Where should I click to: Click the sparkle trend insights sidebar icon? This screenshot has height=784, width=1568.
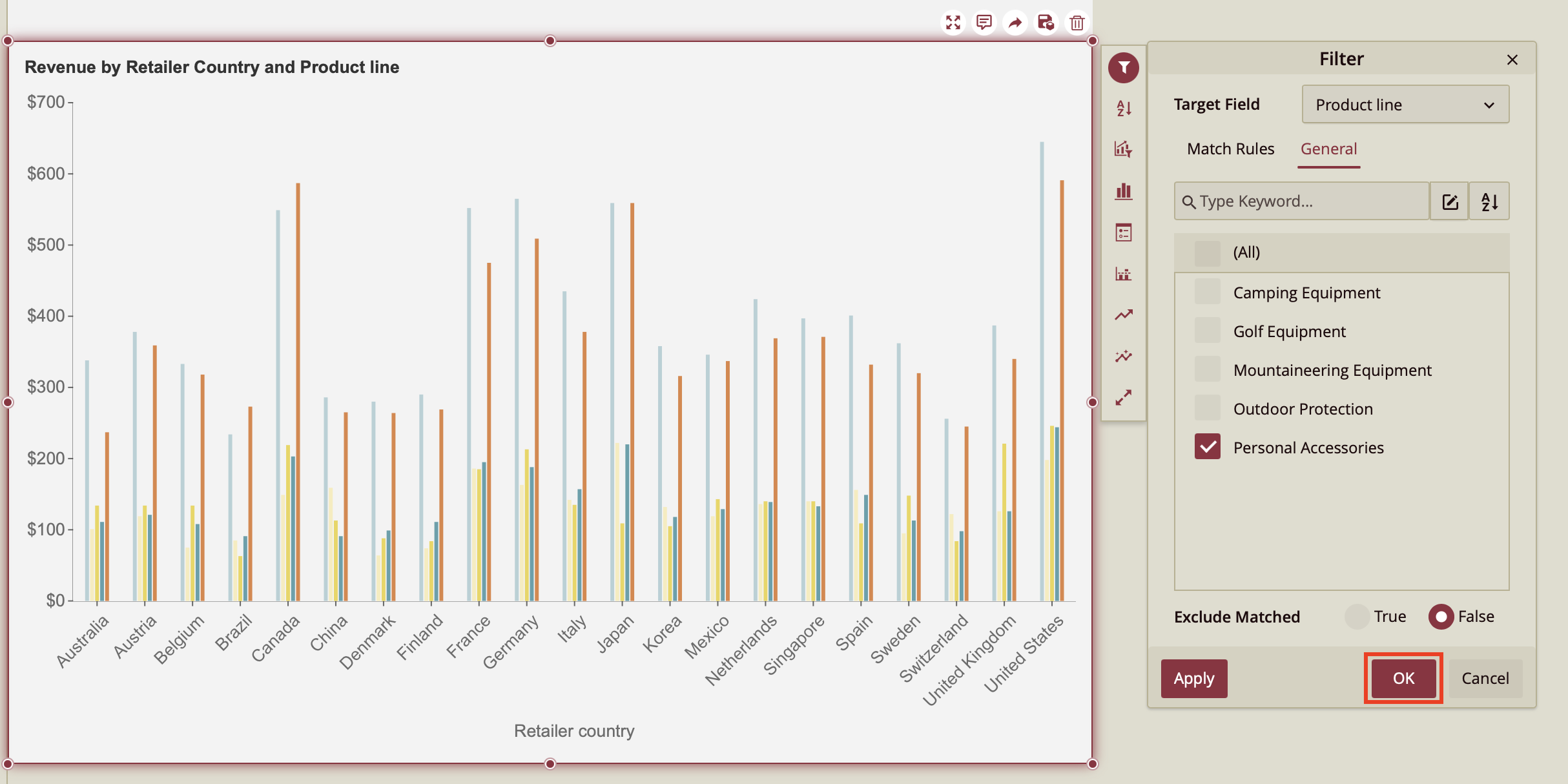point(1124,356)
